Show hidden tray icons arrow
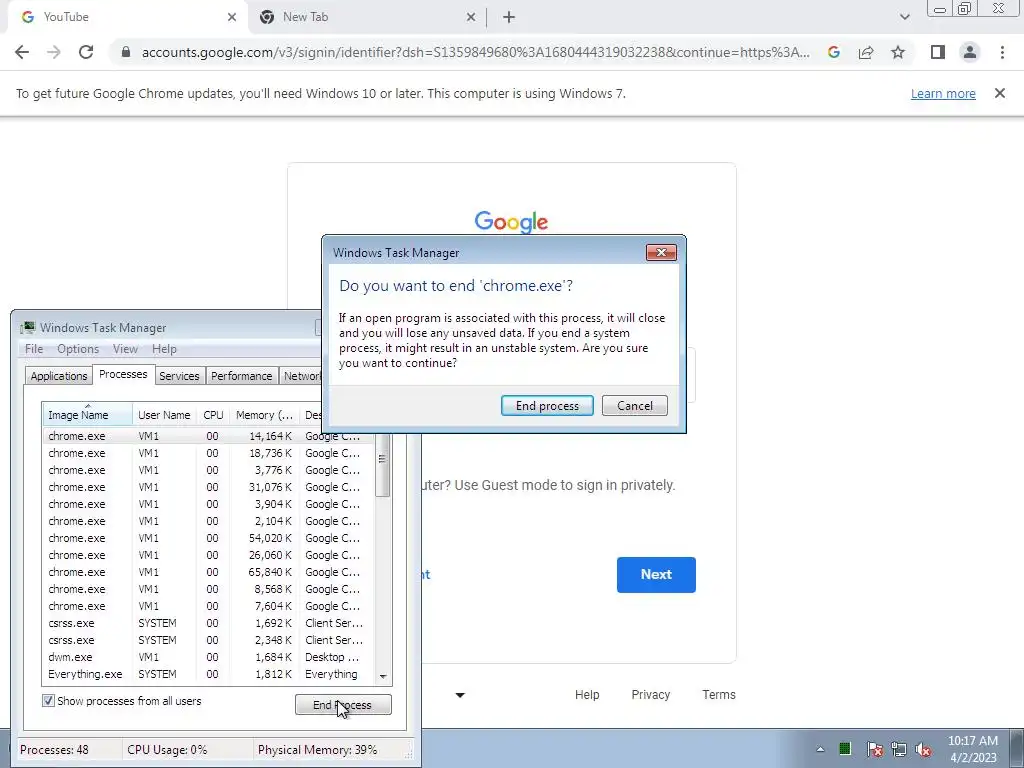1024x768 pixels. pos(820,749)
